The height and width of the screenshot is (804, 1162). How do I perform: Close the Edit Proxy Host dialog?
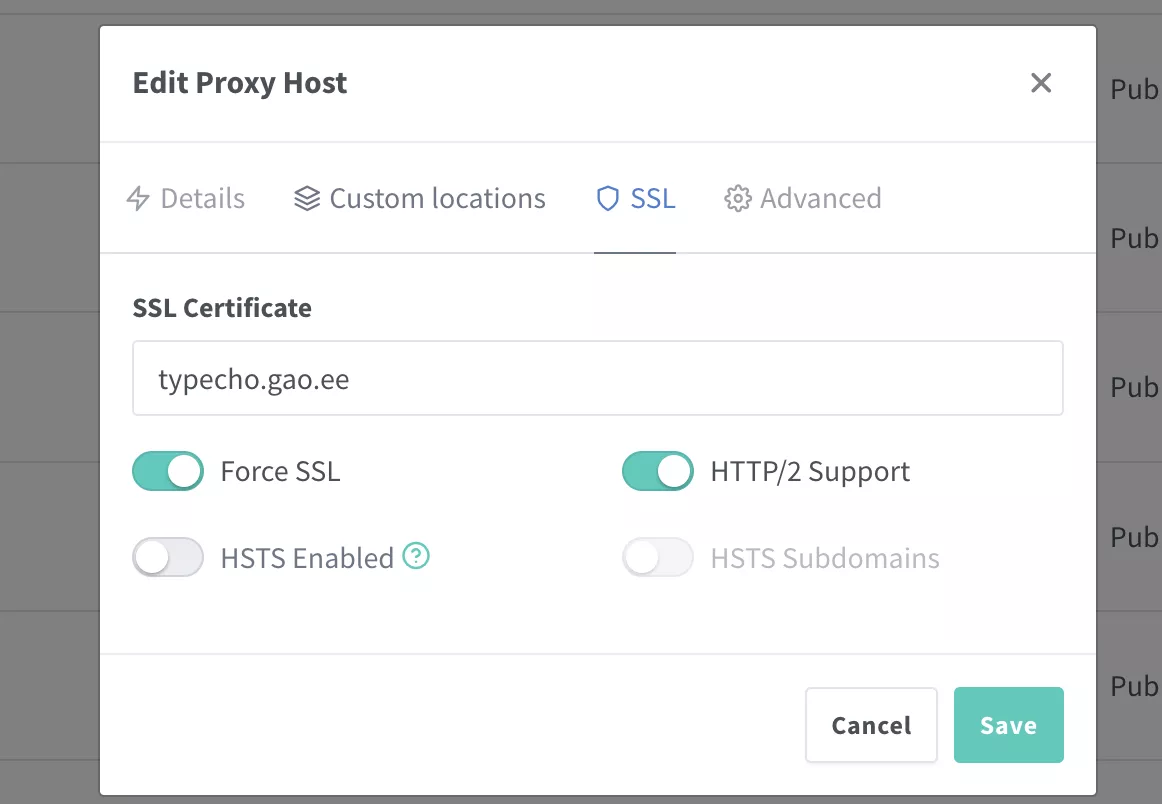tap(1041, 83)
